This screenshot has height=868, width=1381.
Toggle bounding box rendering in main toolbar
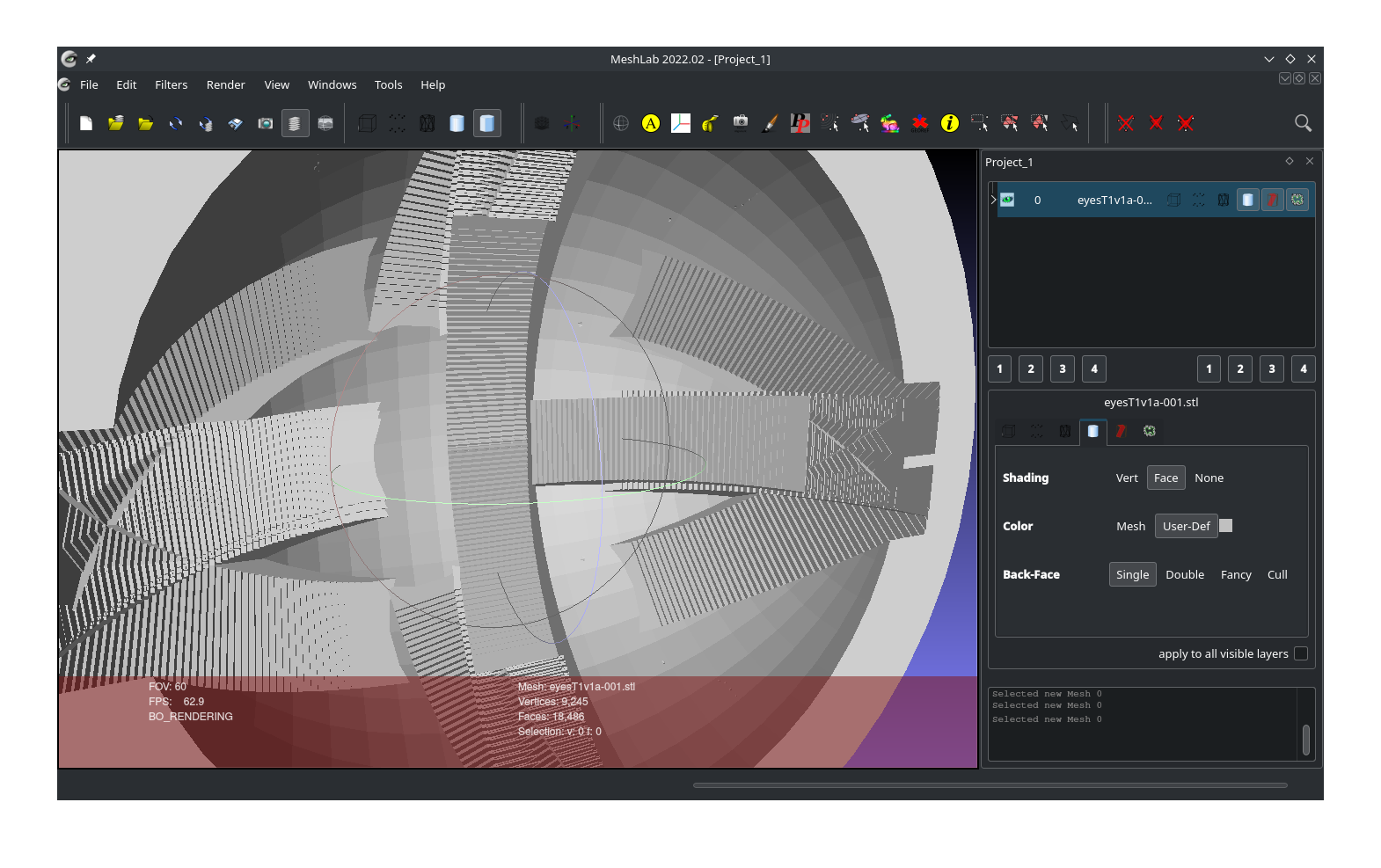[367, 123]
